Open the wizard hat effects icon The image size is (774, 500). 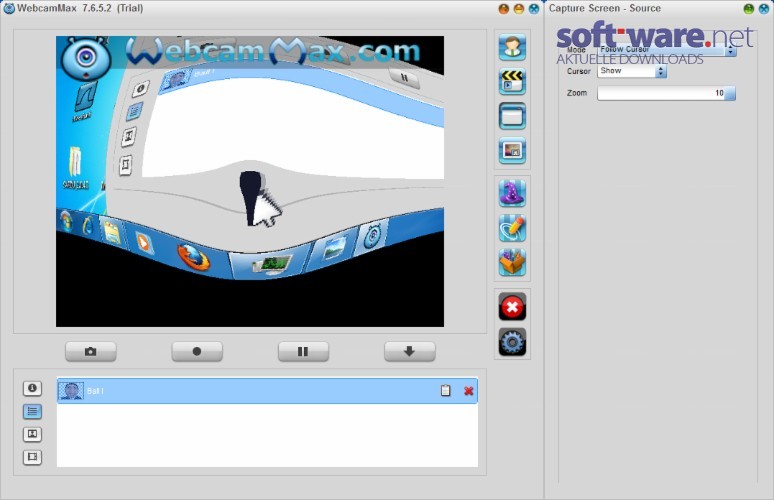coord(512,193)
